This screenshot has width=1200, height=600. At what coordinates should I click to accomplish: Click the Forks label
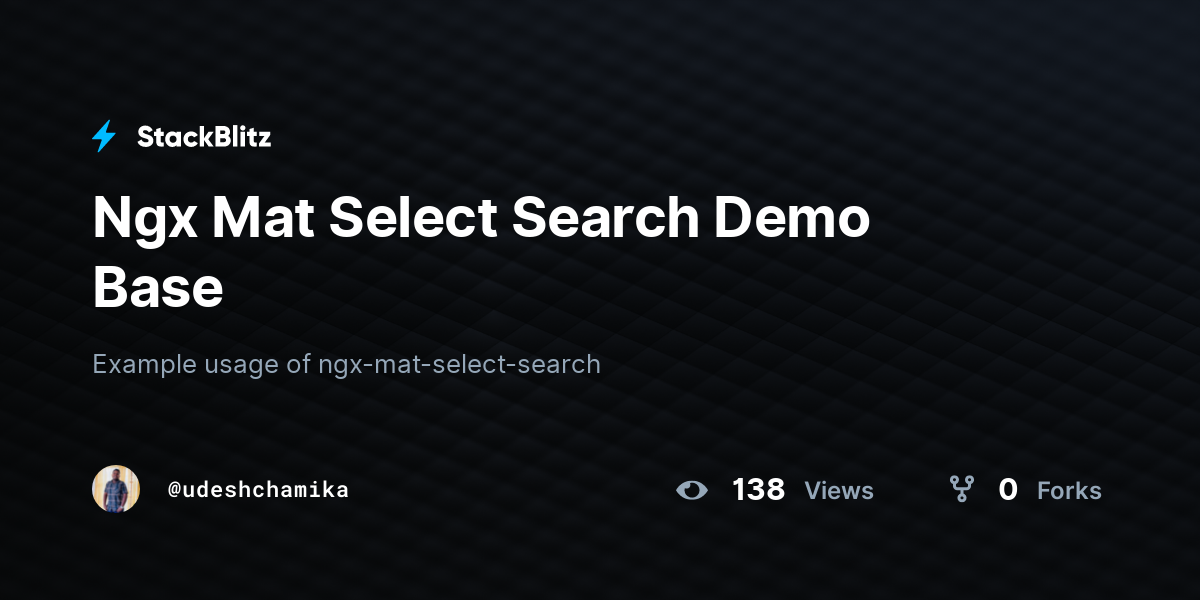point(1069,491)
